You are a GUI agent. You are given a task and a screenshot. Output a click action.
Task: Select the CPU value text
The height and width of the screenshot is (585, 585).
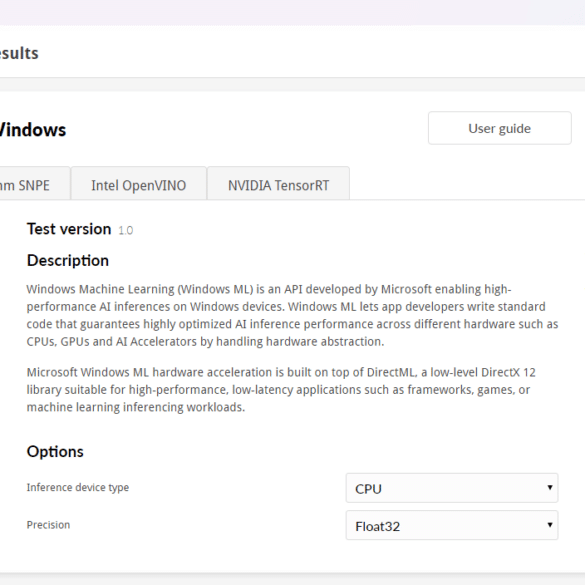point(368,489)
